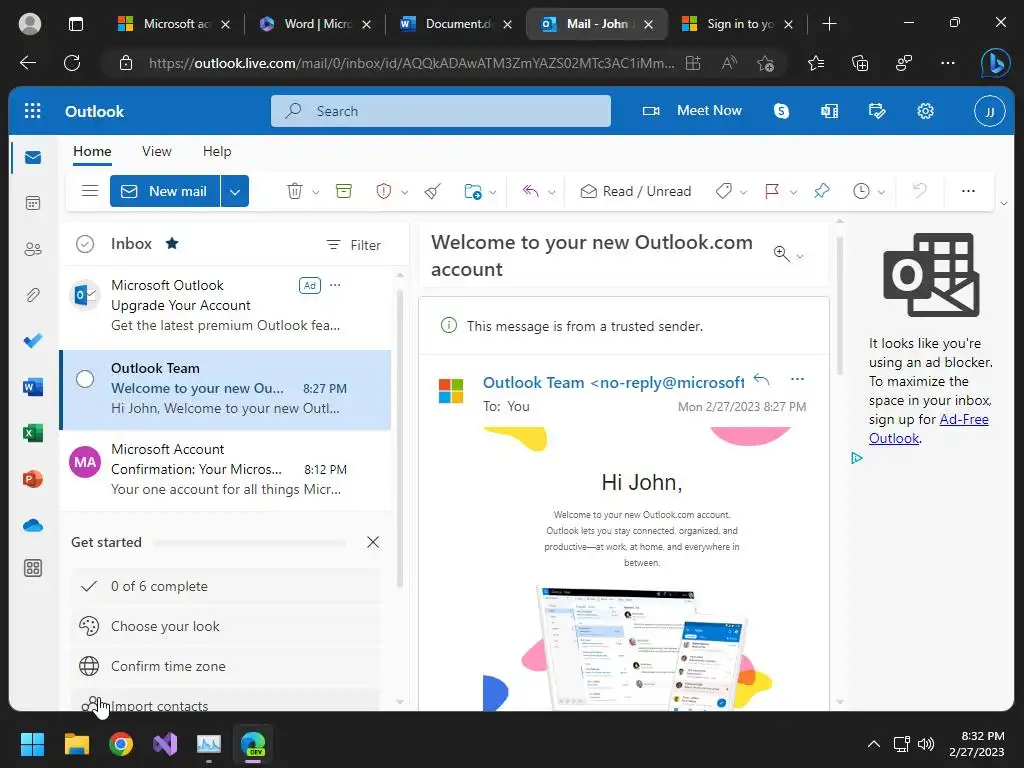Open Skype from the Outlook header
The image size is (1024, 768).
[781, 111]
